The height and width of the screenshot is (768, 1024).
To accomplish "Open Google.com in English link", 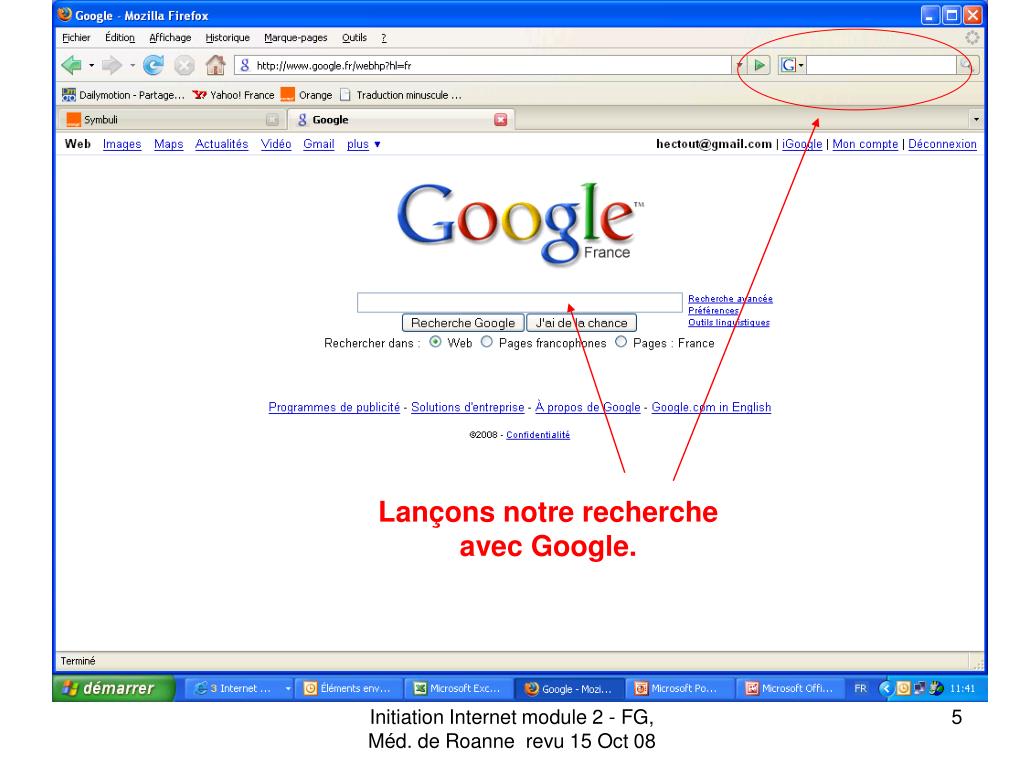I will pos(711,408).
